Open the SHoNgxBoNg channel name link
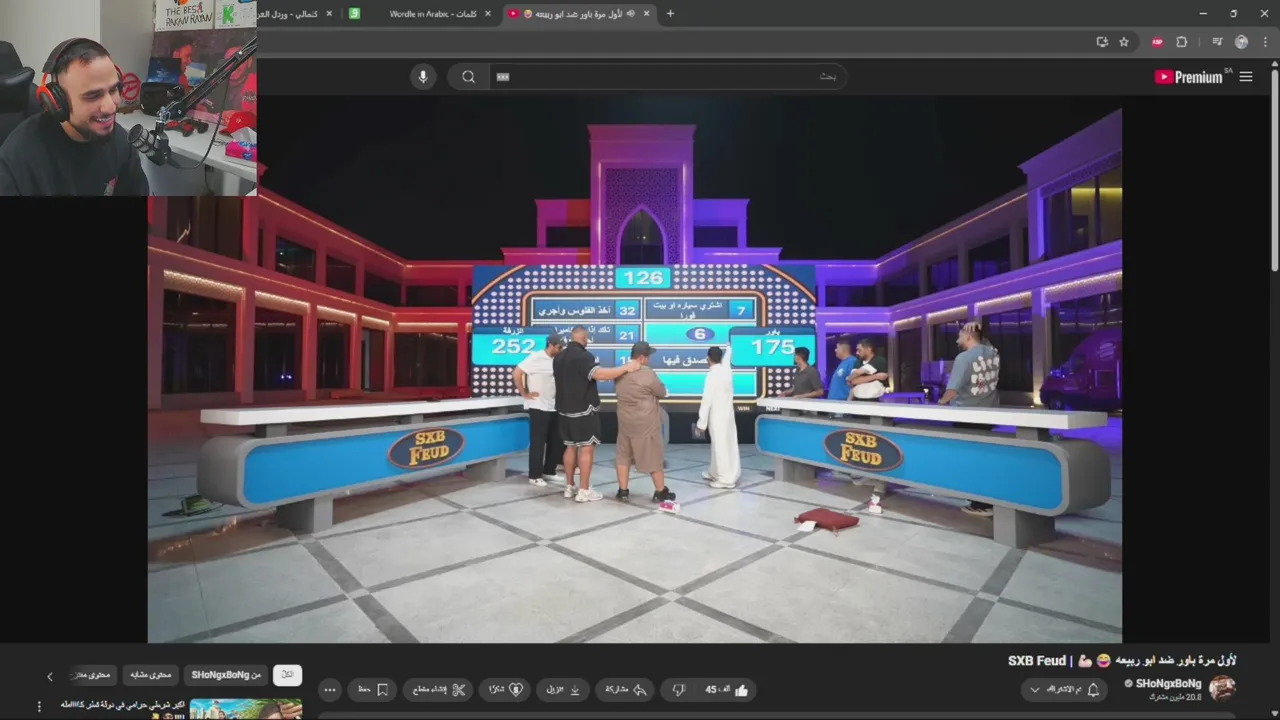 click(x=1168, y=684)
